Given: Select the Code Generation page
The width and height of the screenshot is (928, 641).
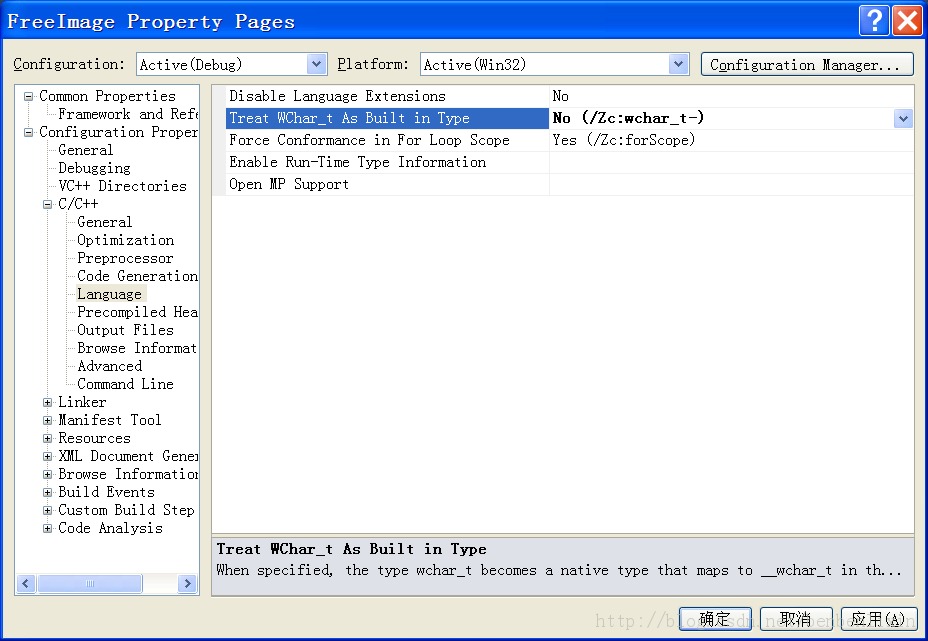Looking at the screenshot, I should [137, 276].
